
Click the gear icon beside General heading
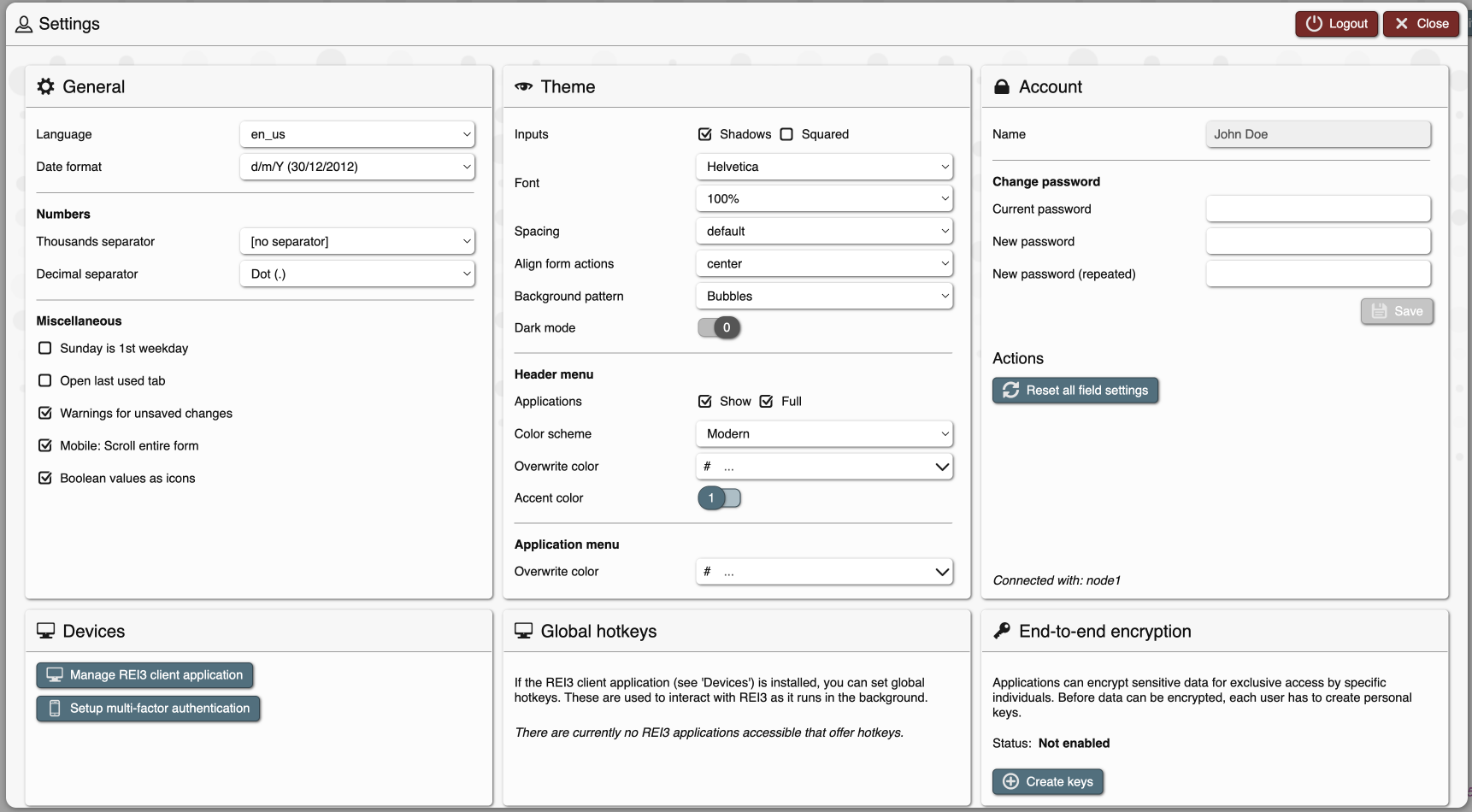click(46, 86)
